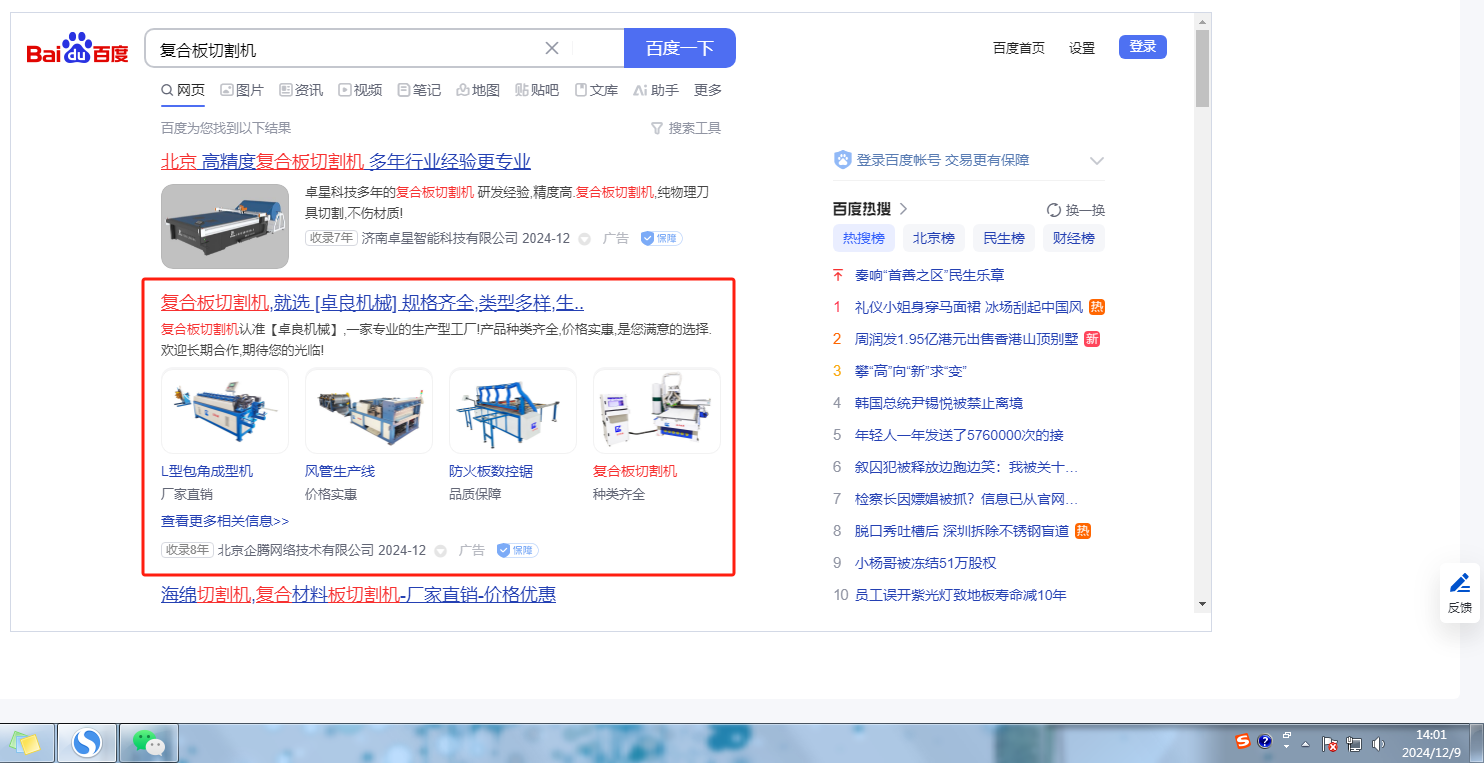Click the blue help question mark tray icon
The width and height of the screenshot is (1484, 763).
point(1265,742)
